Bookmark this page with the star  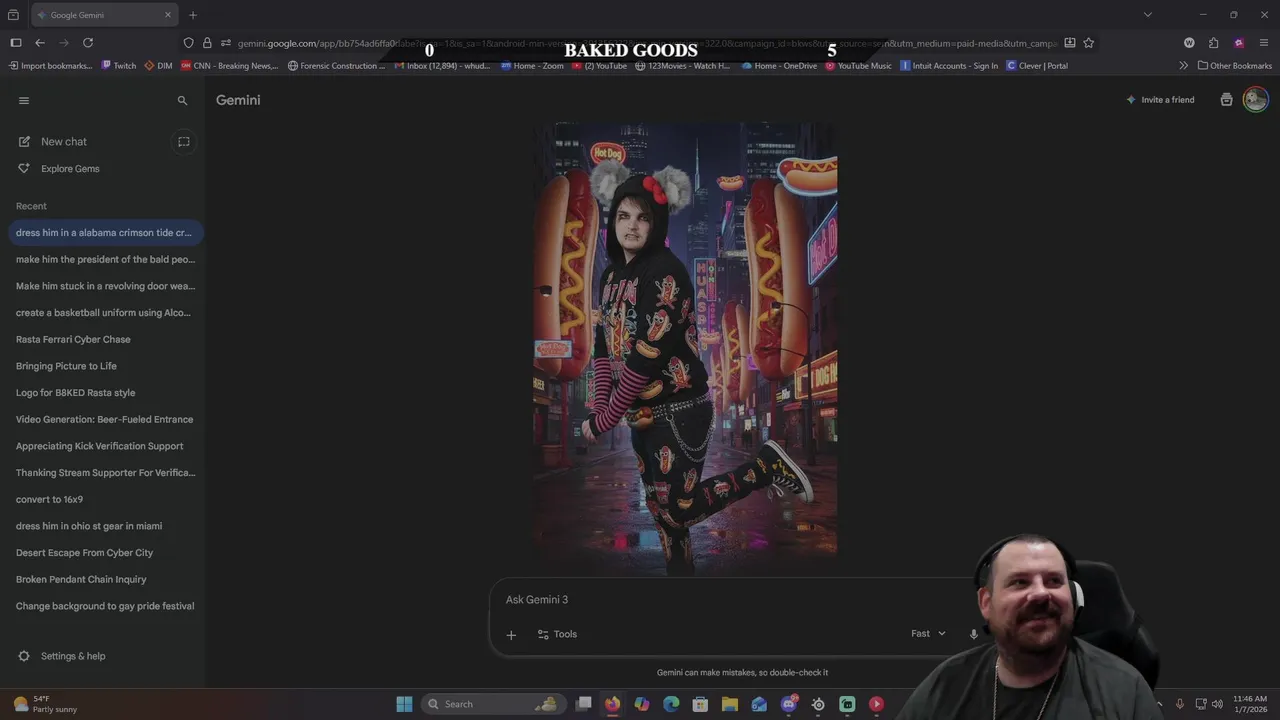1089,43
